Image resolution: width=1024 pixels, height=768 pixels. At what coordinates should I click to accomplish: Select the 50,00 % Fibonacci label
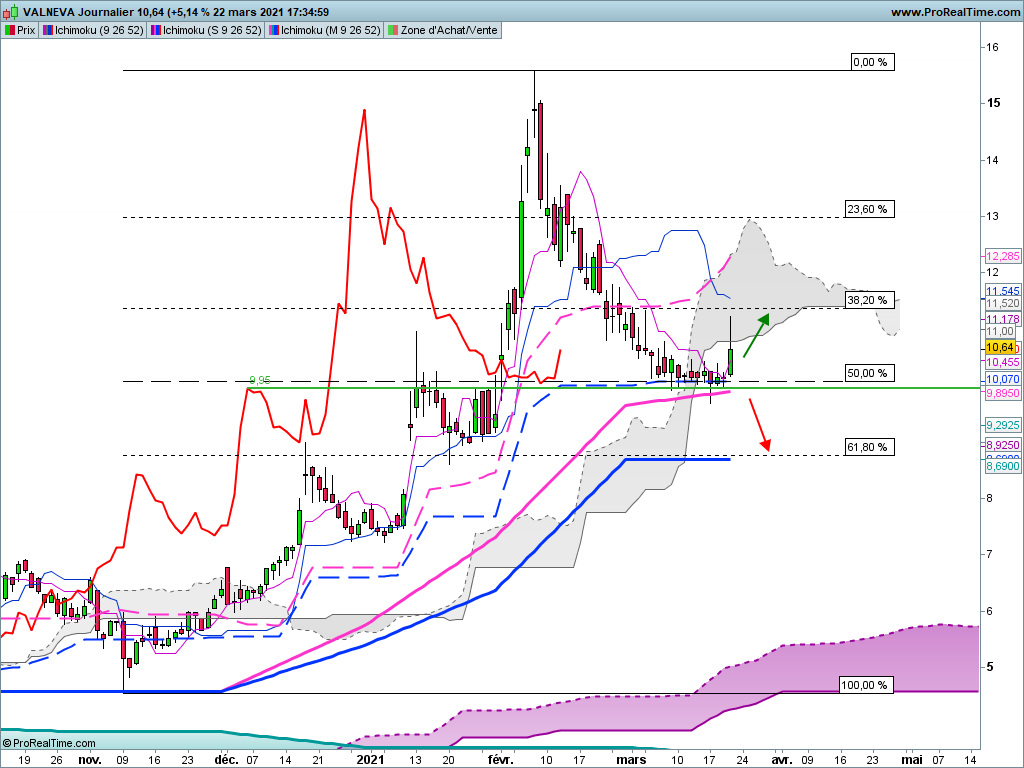coord(869,373)
